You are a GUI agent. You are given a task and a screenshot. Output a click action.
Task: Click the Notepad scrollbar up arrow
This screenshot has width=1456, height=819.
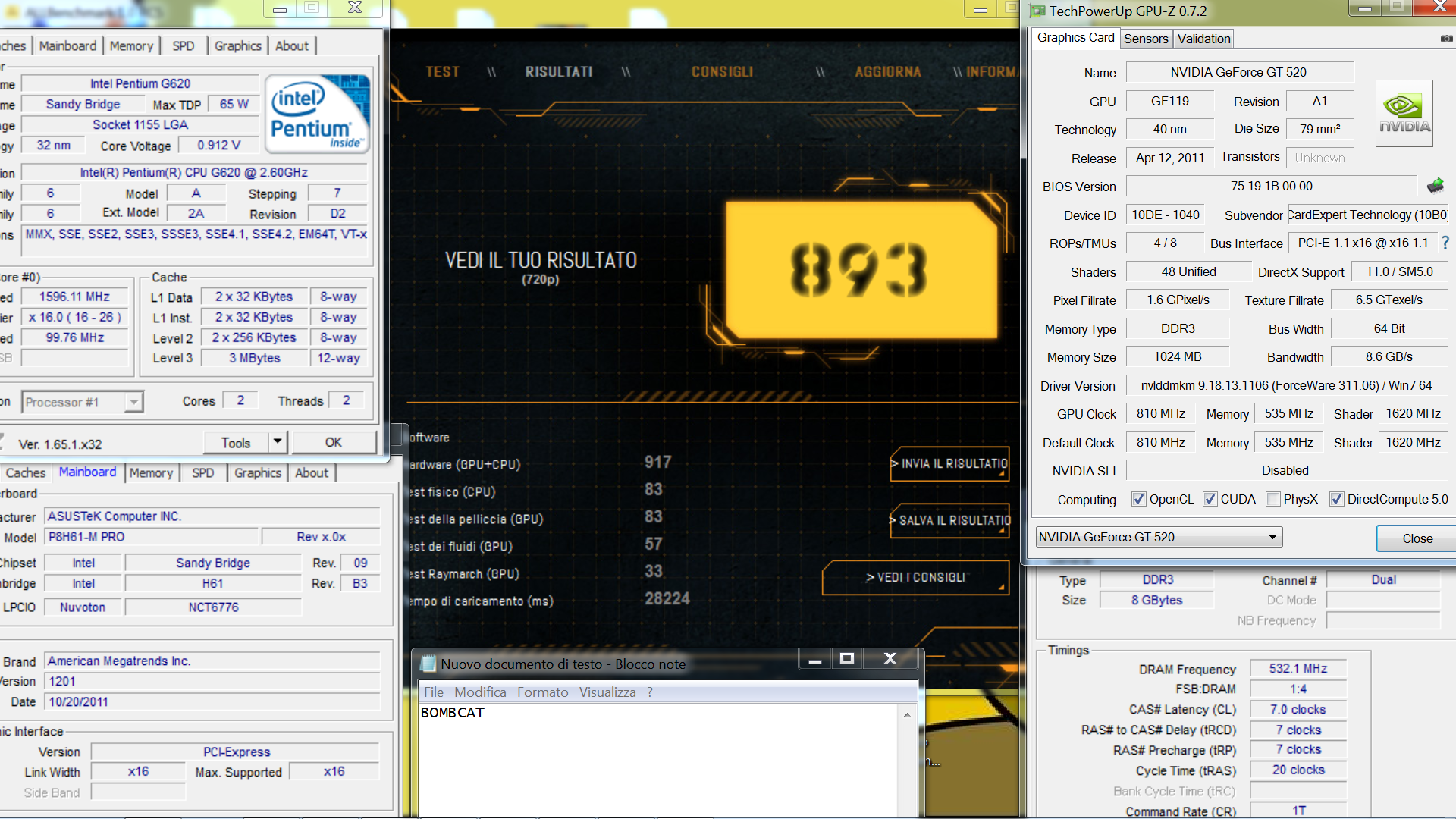(x=907, y=714)
